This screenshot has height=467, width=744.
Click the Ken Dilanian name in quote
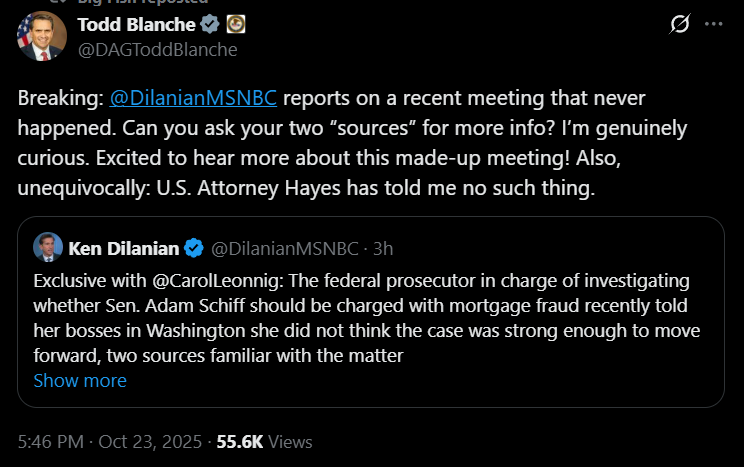[x=122, y=246]
